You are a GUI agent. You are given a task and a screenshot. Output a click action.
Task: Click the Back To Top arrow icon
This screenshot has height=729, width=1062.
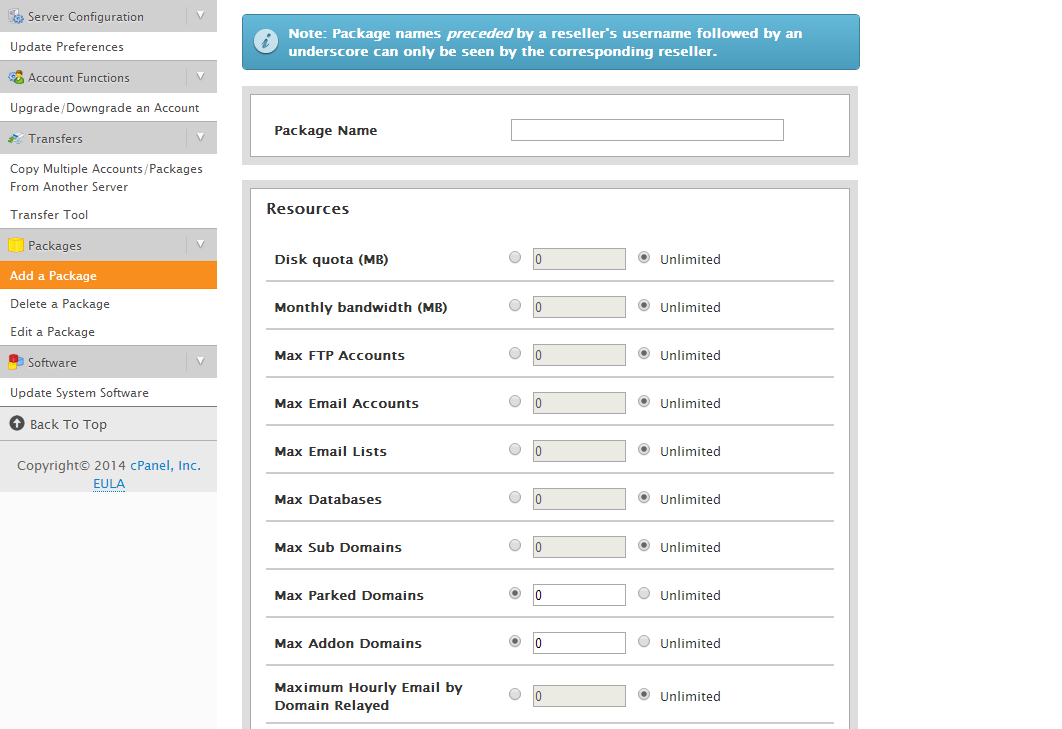pyautogui.click(x=17, y=424)
